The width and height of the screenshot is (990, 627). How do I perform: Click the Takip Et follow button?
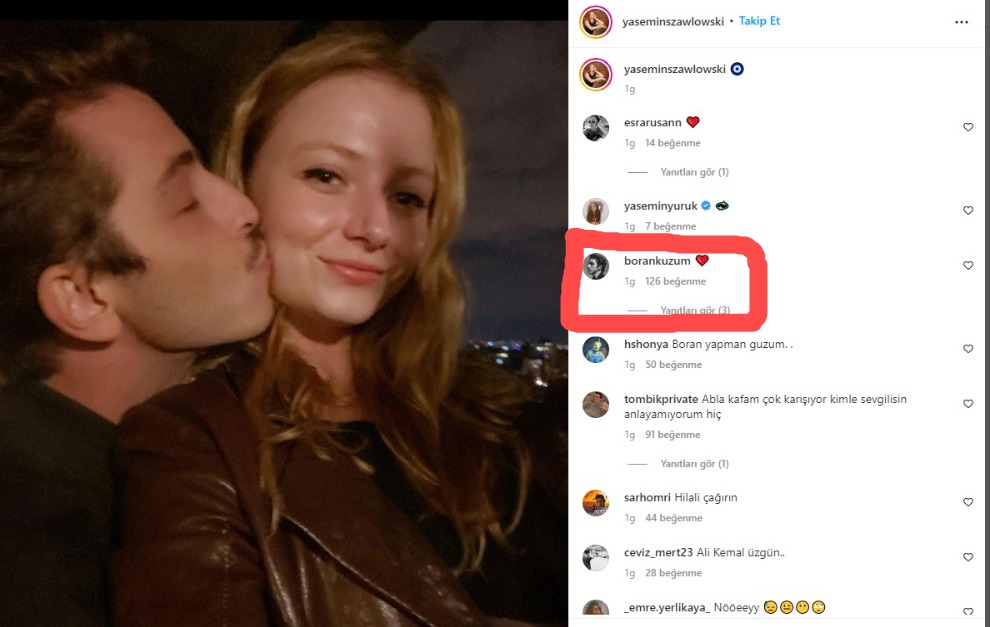pyautogui.click(x=759, y=21)
